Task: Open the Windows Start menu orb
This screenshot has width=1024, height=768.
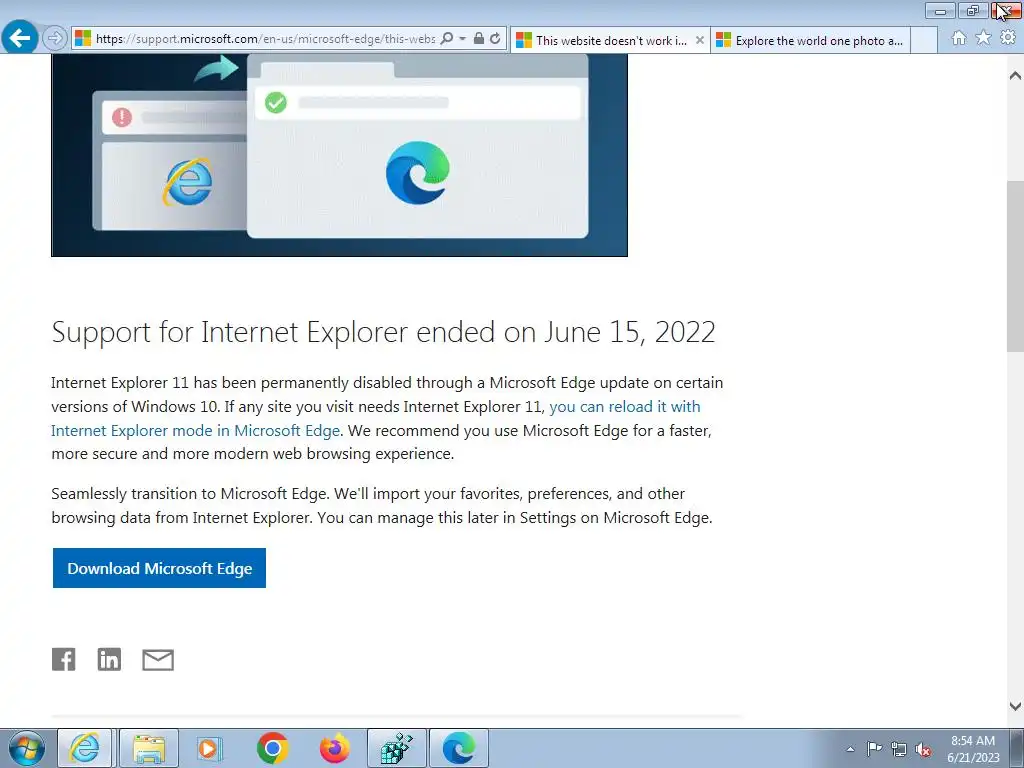Action: [x=27, y=748]
